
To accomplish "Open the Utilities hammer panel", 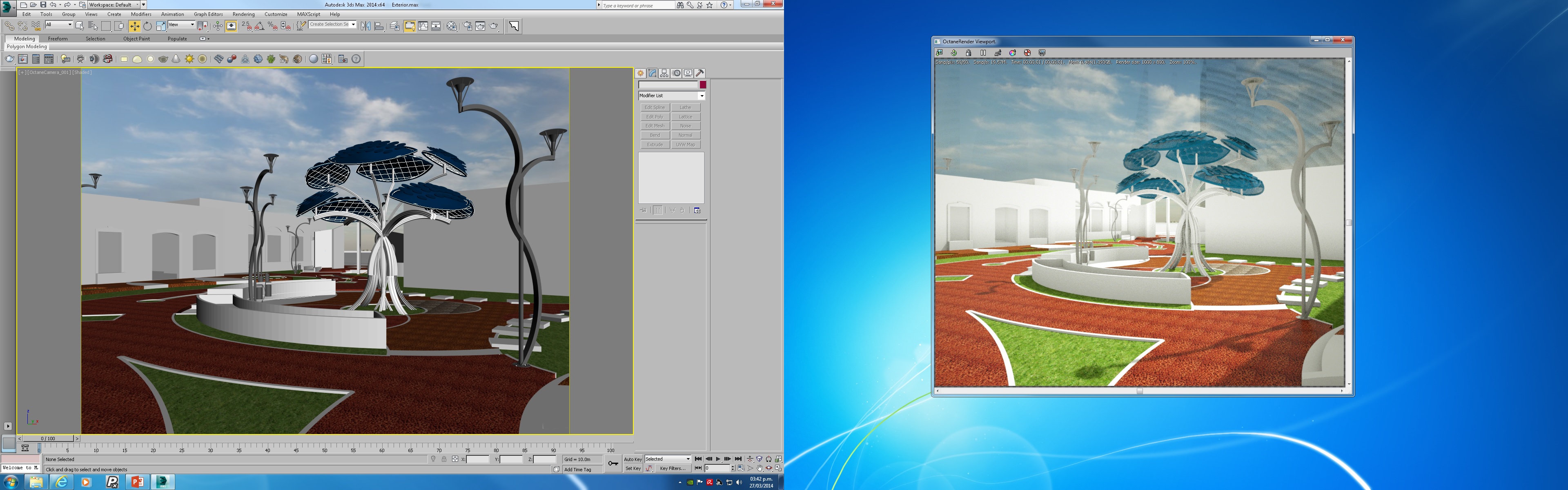I will point(700,73).
